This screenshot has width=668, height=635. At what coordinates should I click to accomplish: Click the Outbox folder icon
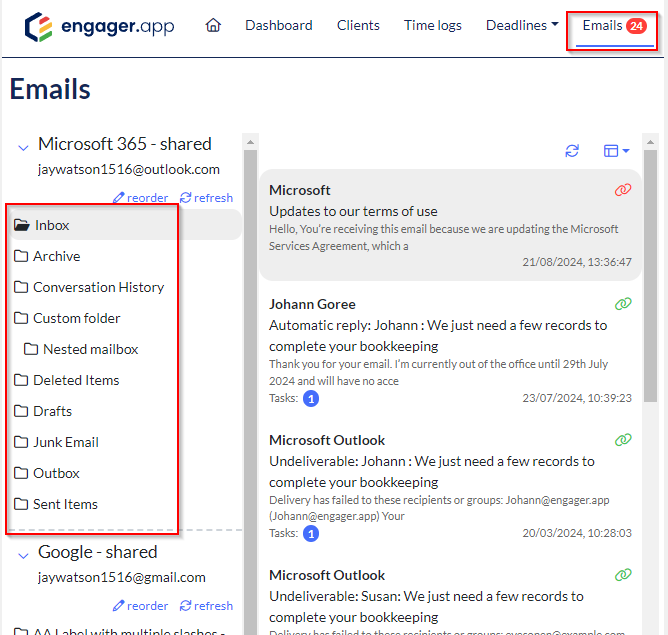point(21,474)
